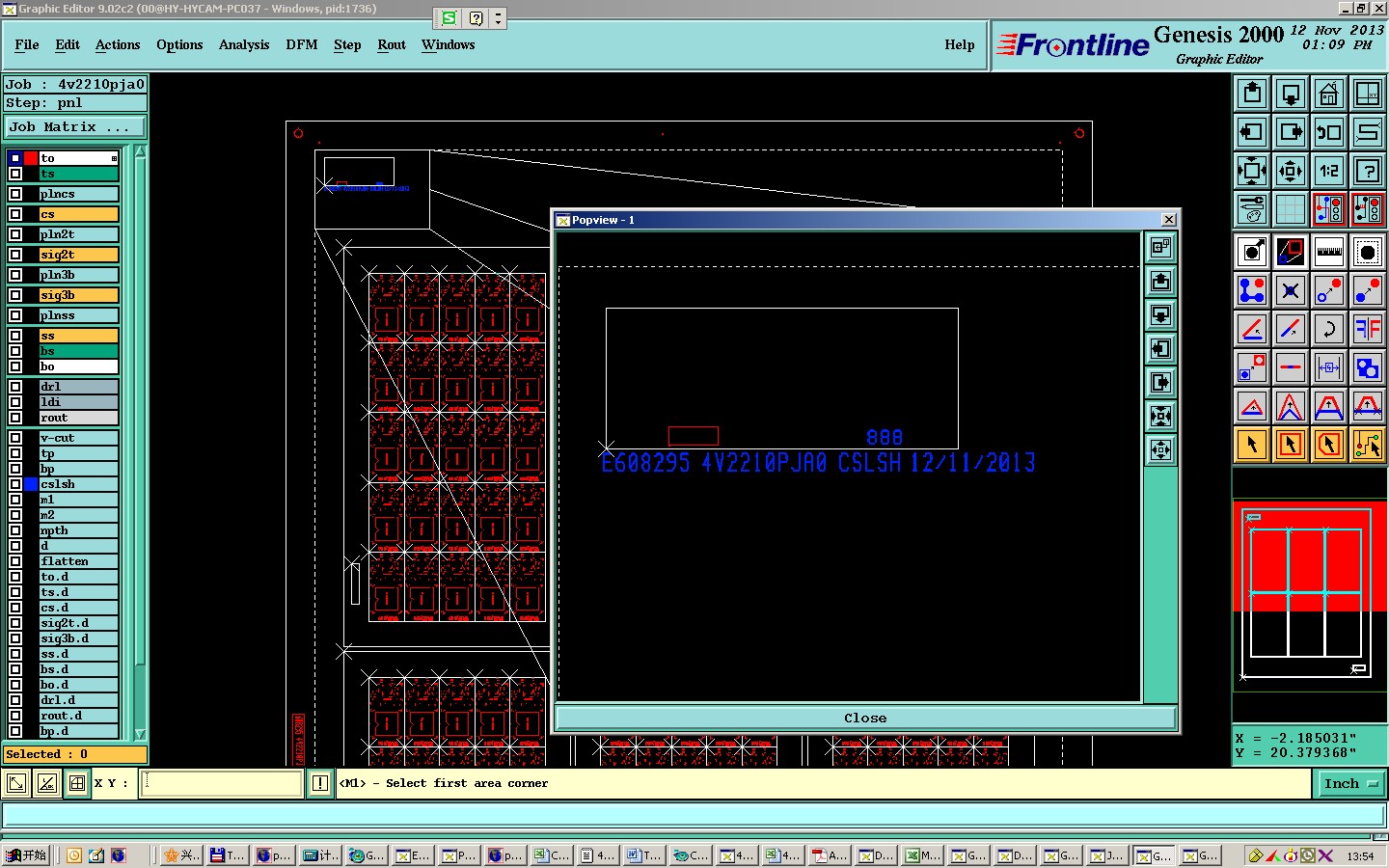Select the flatten layer name
The width and height of the screenshot is (1389, 868).
tap(79, 561)
